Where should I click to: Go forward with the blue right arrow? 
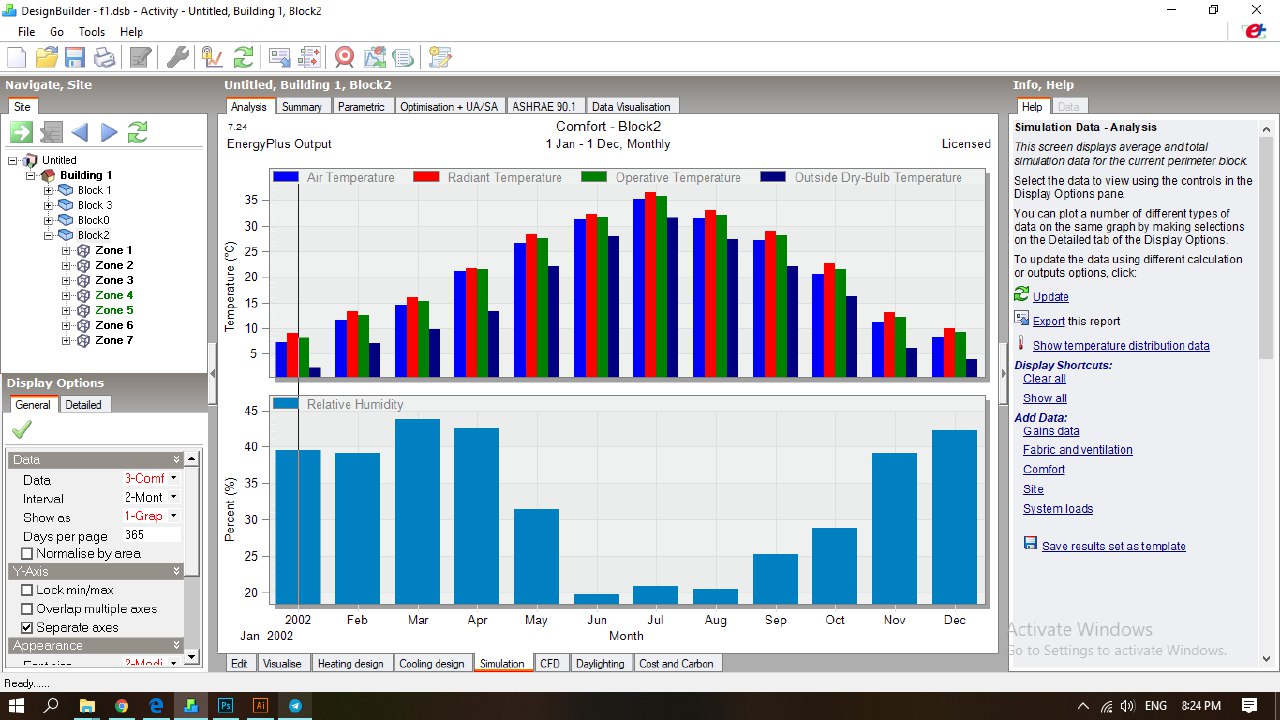pyautogui.click(x=109, y=132)
